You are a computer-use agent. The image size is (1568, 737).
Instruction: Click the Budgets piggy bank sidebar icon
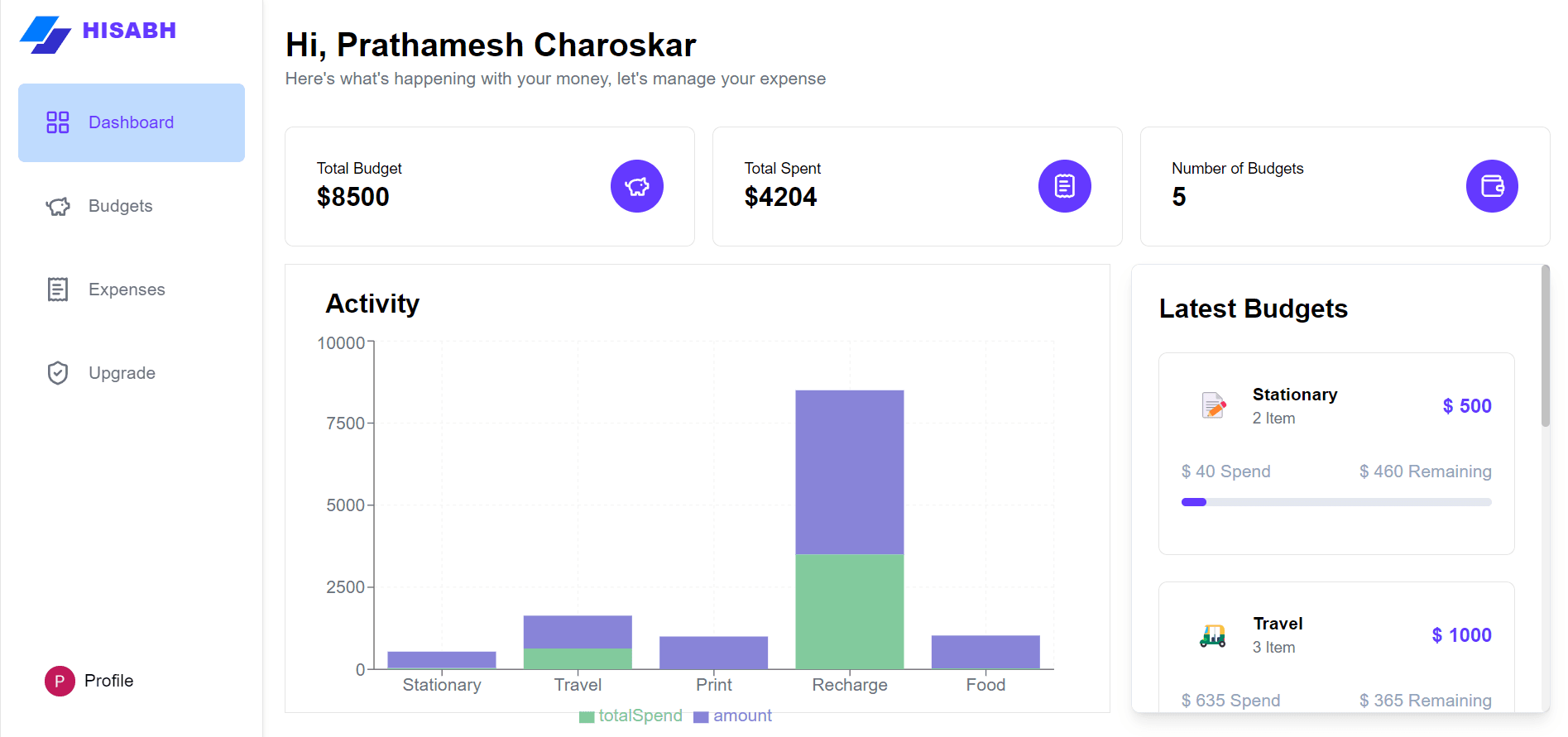click(x=58, y=206)
